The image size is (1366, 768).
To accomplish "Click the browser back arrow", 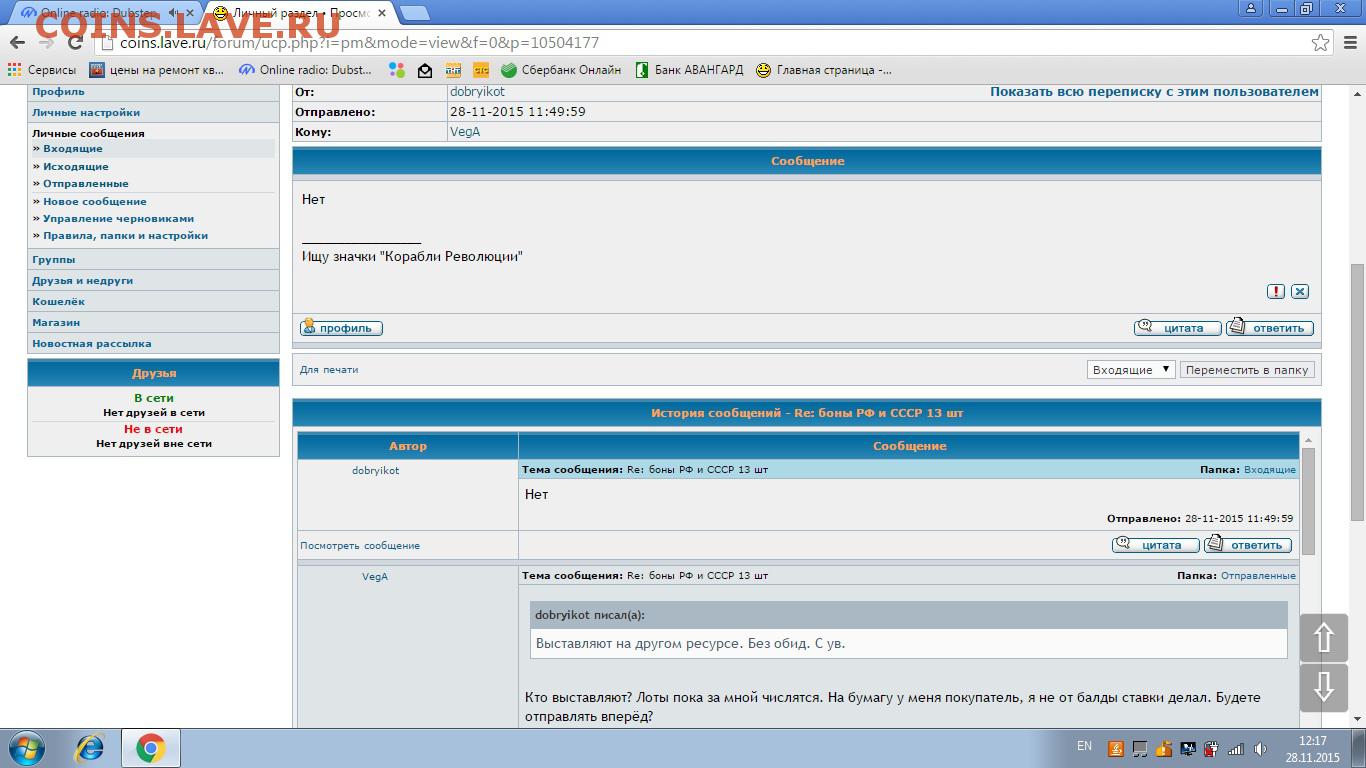I will pyautogui.click(x=17, y=43).
